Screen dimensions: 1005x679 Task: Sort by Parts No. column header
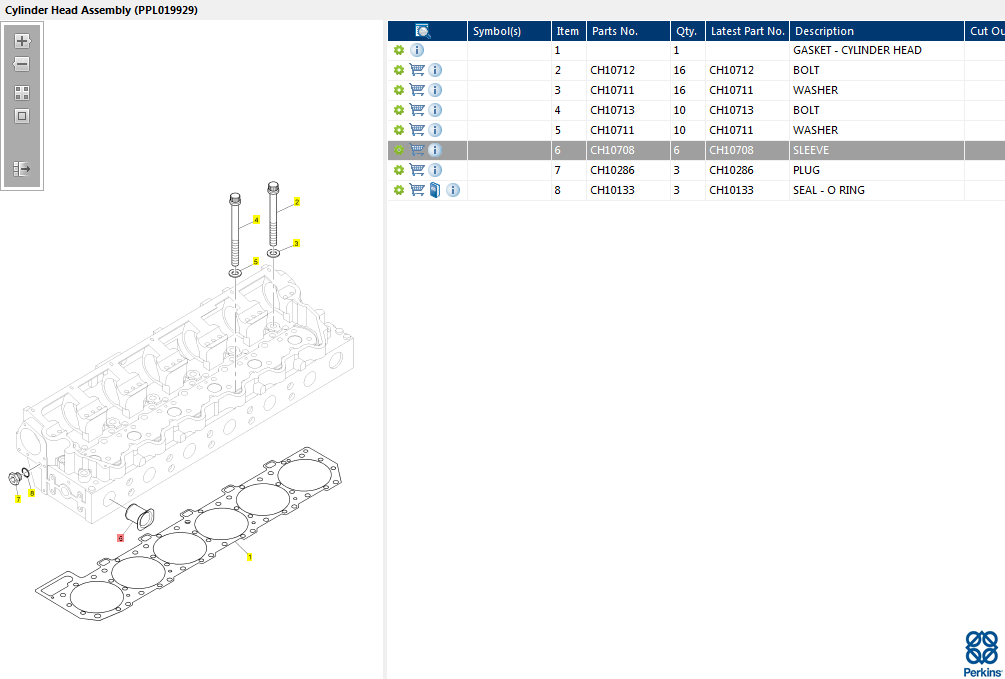[x=614, y=31]
